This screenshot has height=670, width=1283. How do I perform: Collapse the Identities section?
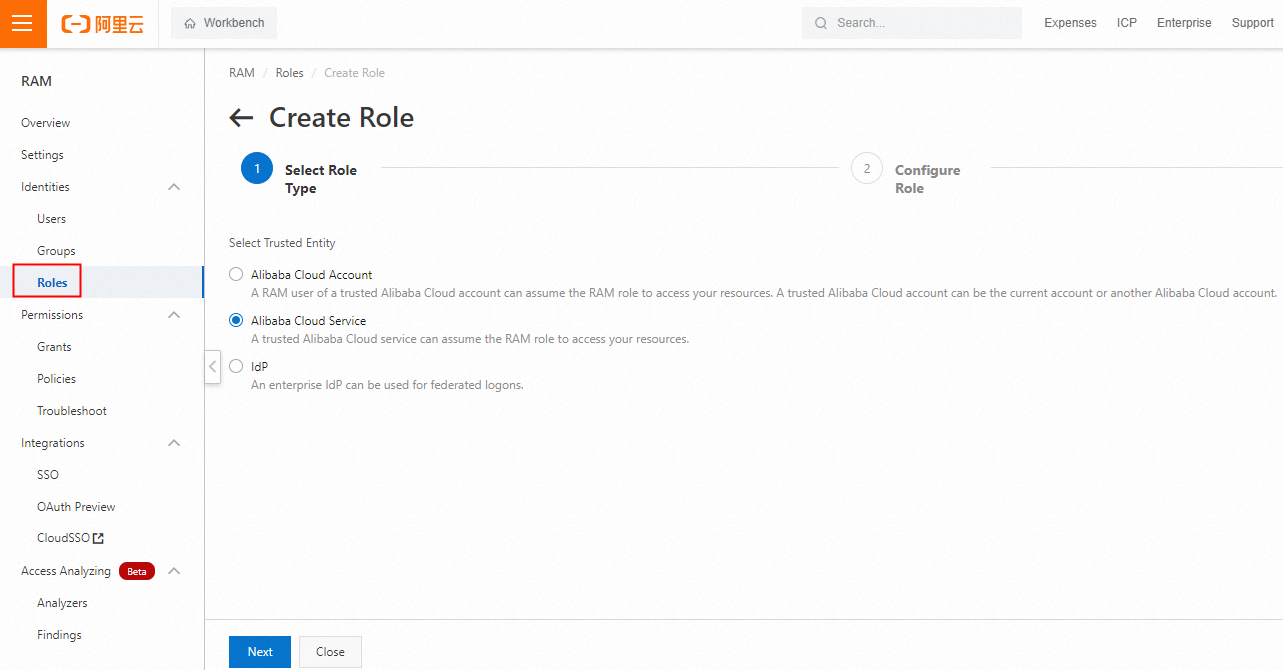click(174, 187)
